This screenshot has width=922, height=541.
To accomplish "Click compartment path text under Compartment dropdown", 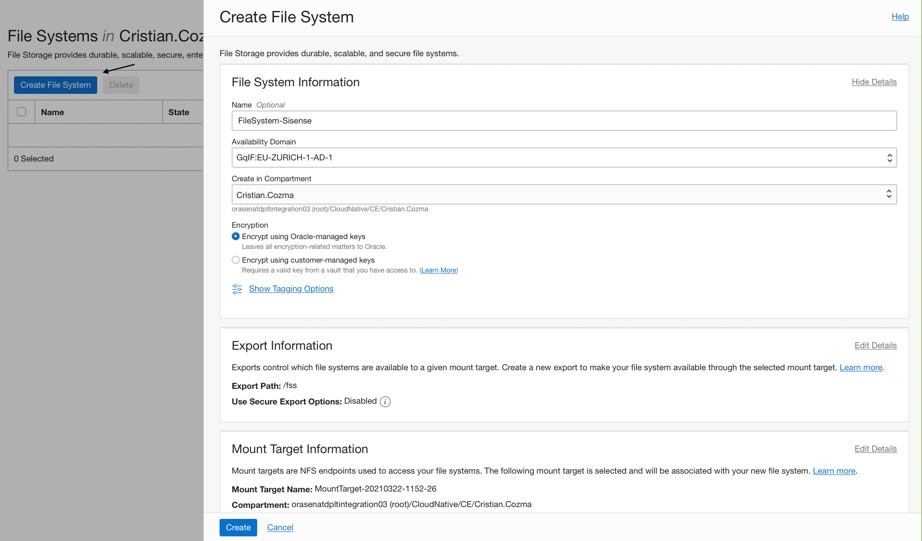I will pos(330,209).
